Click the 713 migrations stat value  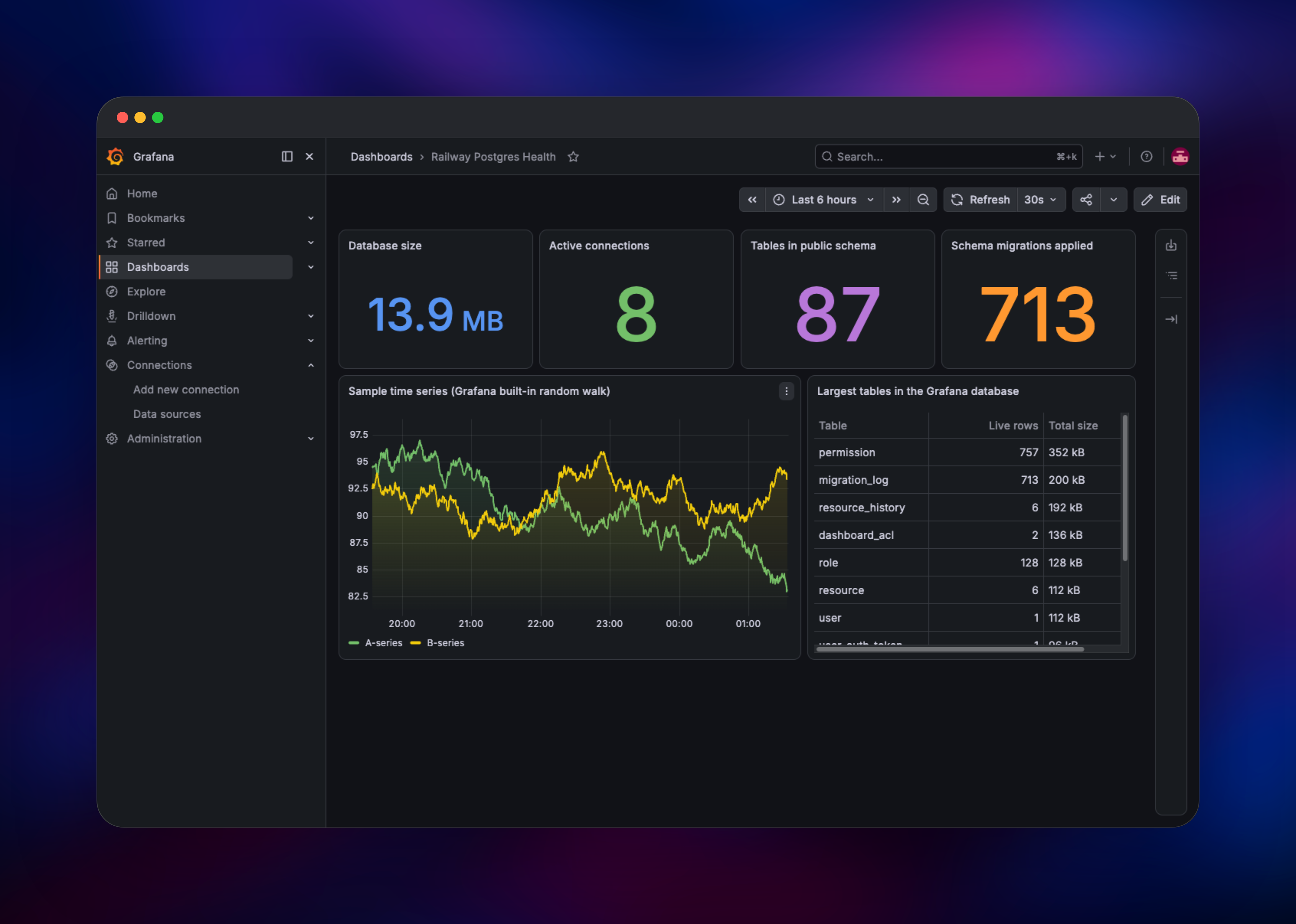pyautogui.click(x=1038, y=315)
